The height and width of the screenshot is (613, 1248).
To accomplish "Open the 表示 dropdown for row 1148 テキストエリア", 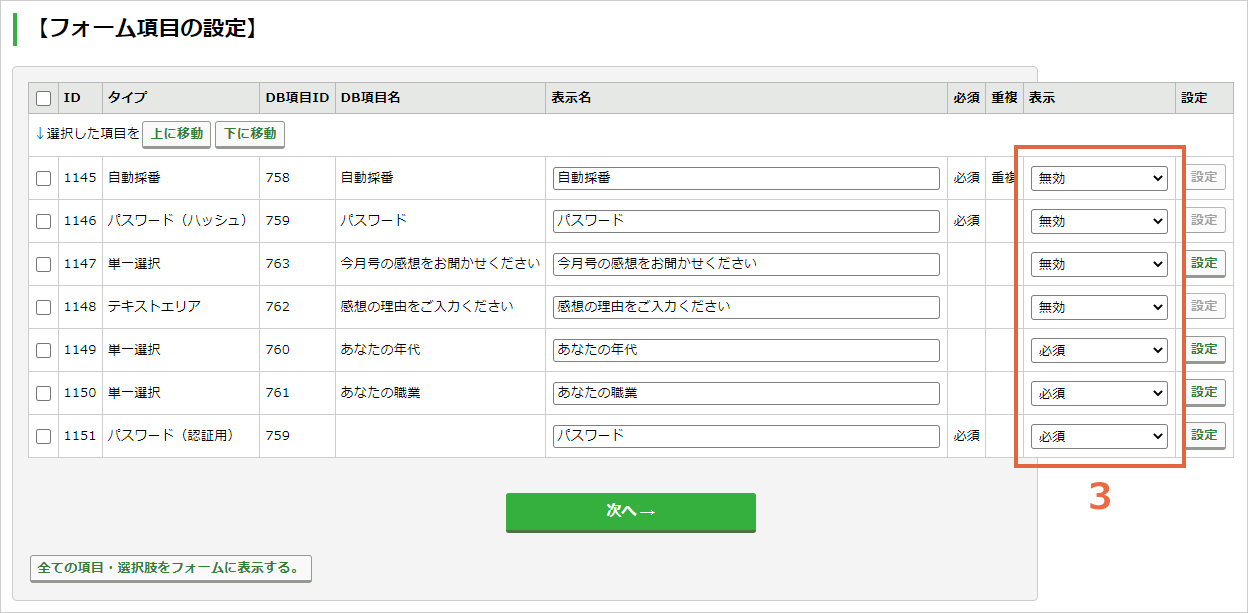I will point(1099,307).
